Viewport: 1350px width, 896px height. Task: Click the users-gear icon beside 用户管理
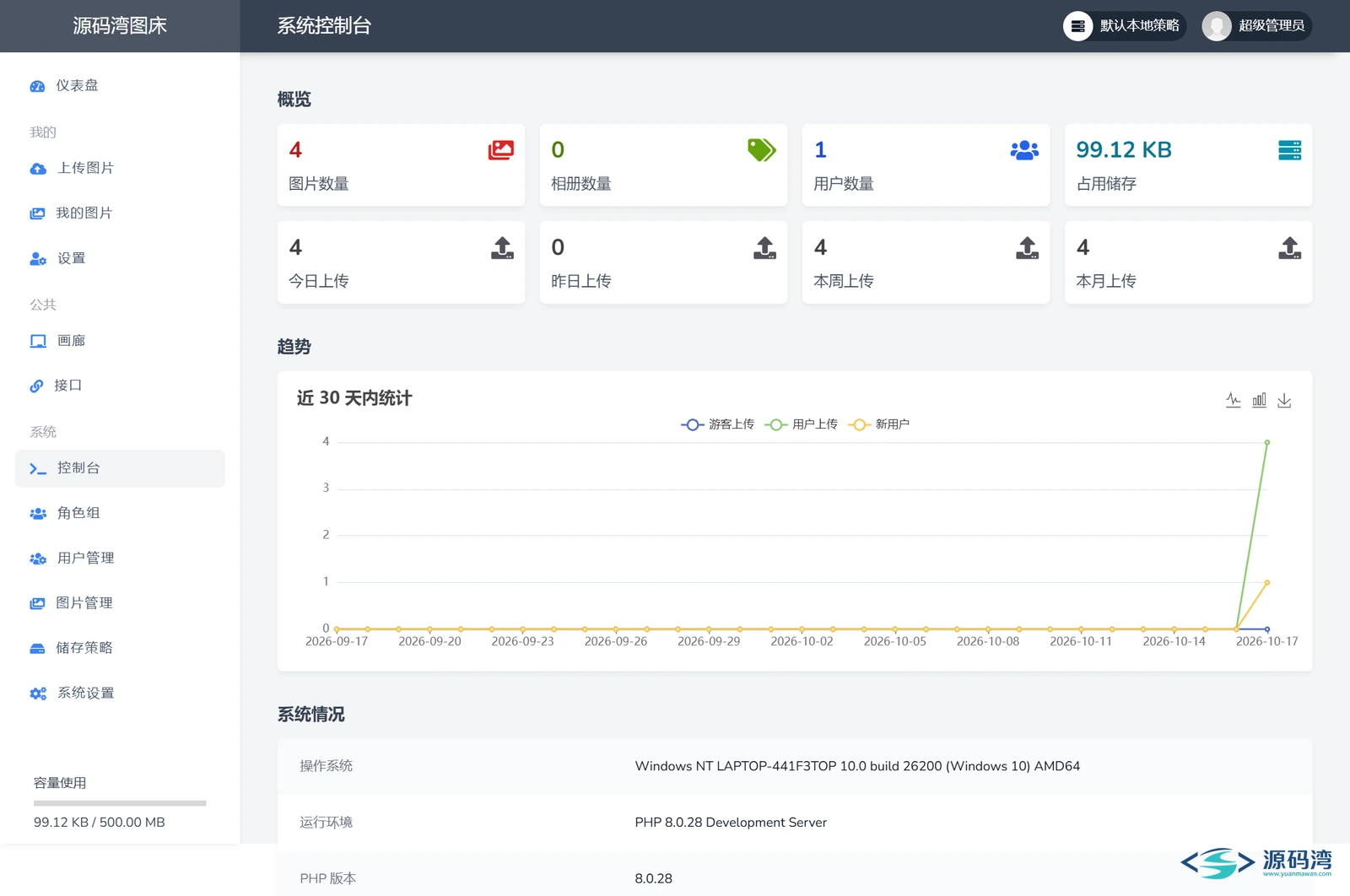(x=38, y=559)
